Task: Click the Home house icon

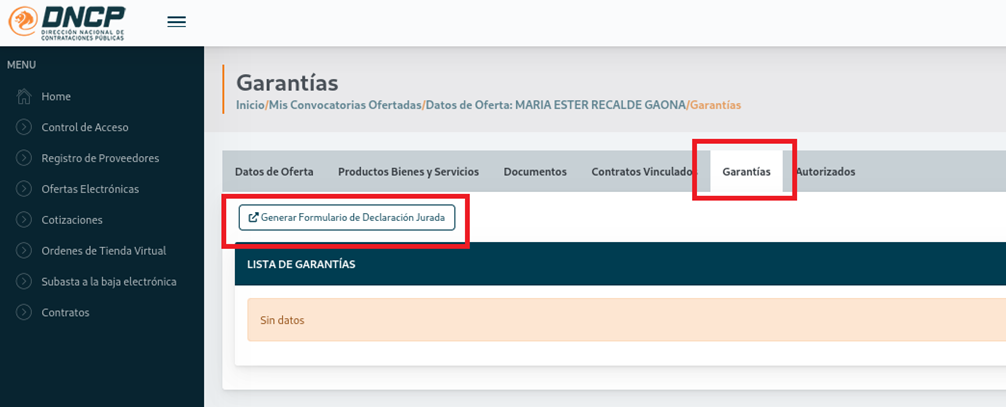Action: (24, 96)
